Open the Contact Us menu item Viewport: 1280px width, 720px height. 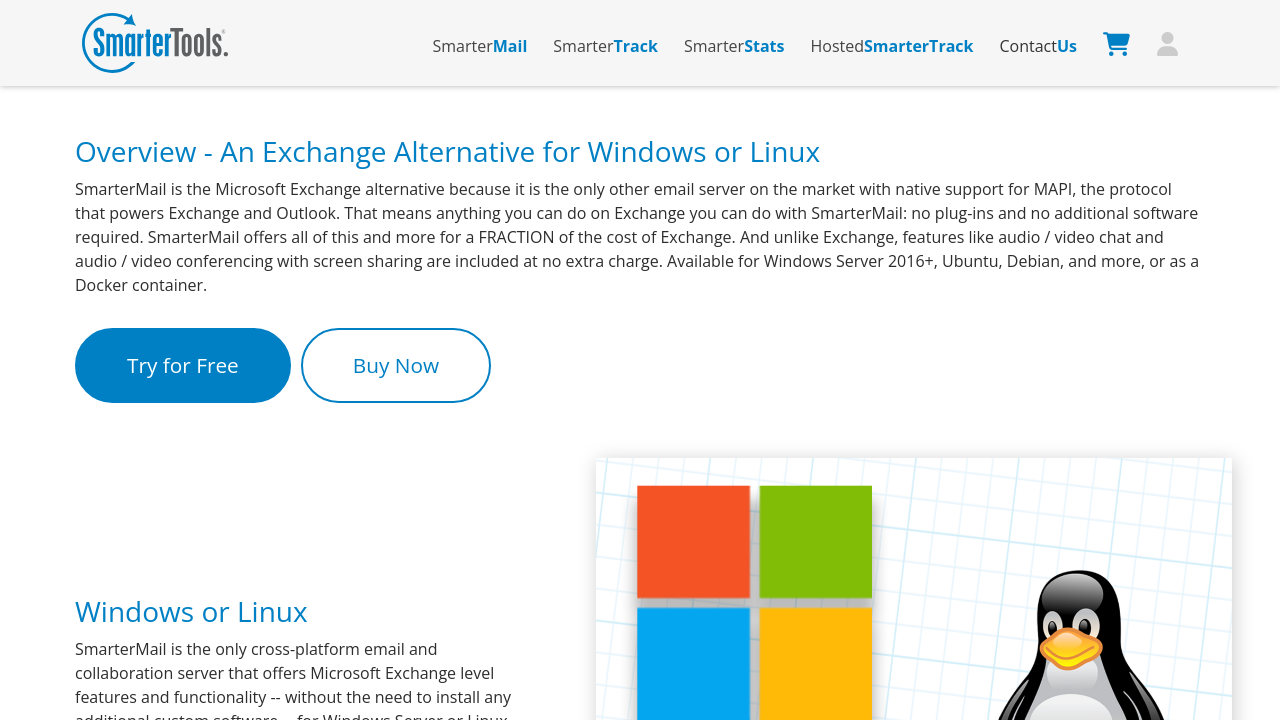[1038, 46]
